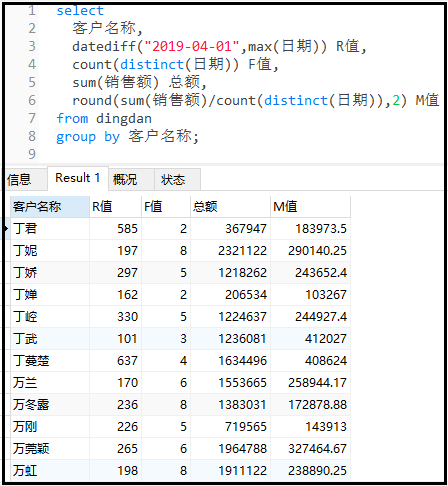This screenshot has height=486, width=448.
Task: Select the 丁崆 customer cell
Action: [x=50, y=317]
